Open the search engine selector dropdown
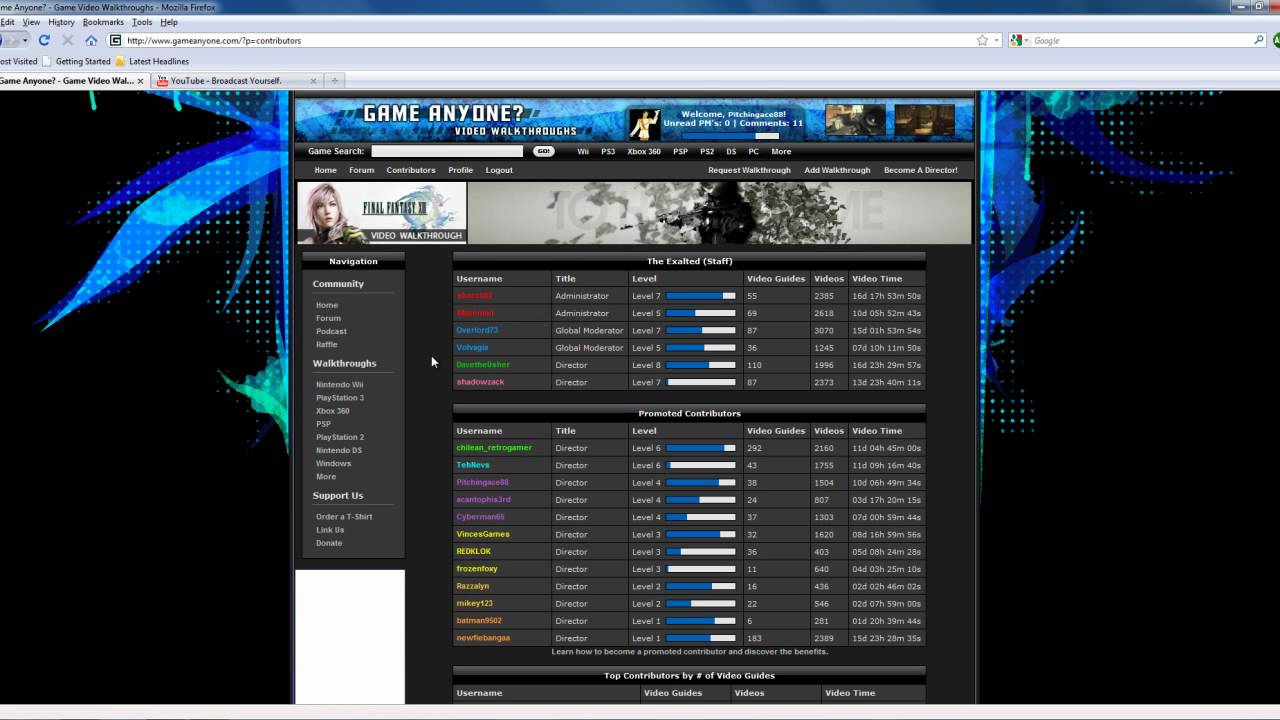Viewport: 1280px width, 720px height. click(x=1020, y=40)
